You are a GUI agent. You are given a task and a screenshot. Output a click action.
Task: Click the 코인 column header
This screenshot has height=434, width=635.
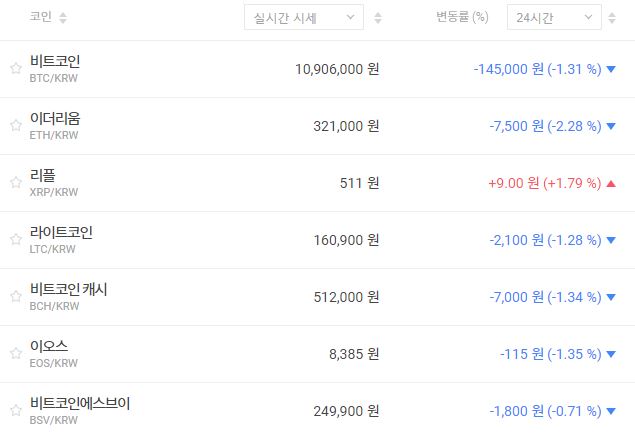pos(41,18)
